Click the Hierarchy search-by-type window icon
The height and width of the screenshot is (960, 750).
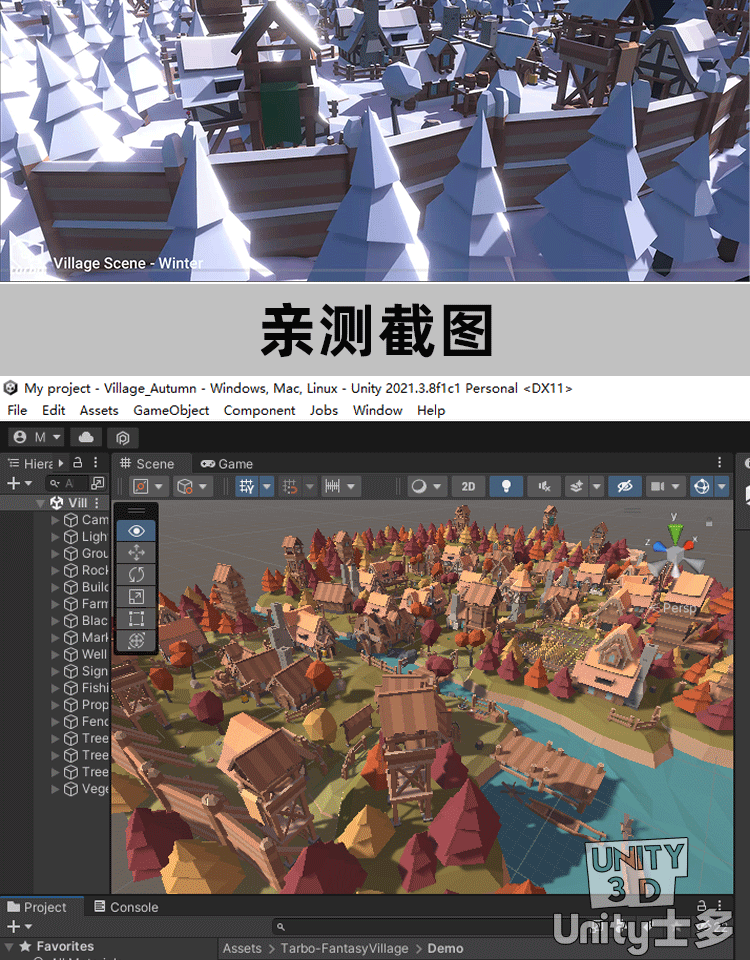click(97, 483)
